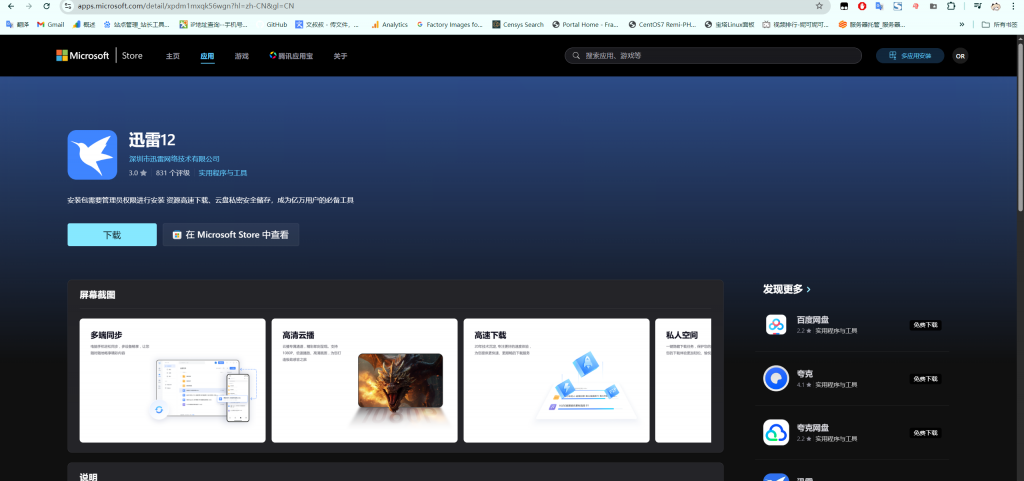Click 在 Microsoft Store 中查看 button

pyautogui.click(x=231, y=235)
